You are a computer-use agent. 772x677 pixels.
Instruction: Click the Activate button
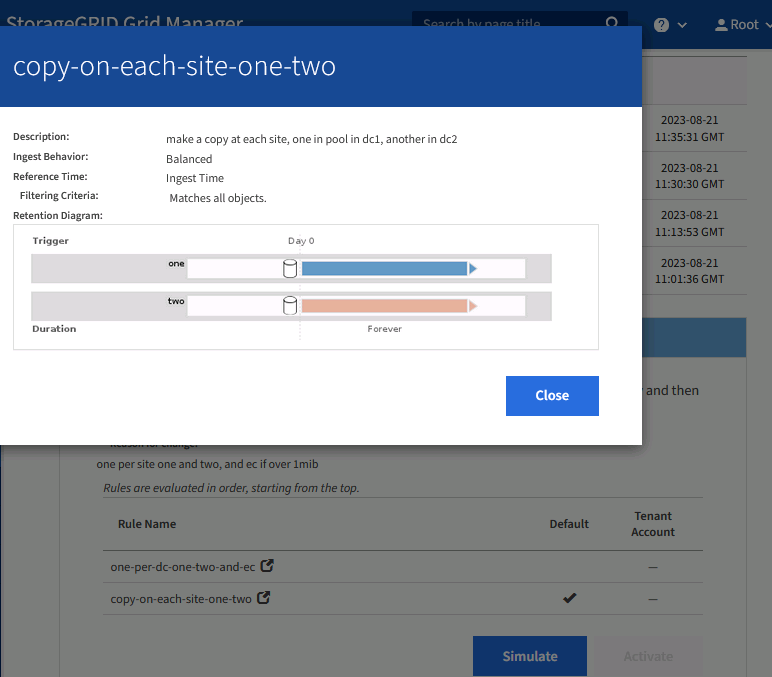coord(648,656)
